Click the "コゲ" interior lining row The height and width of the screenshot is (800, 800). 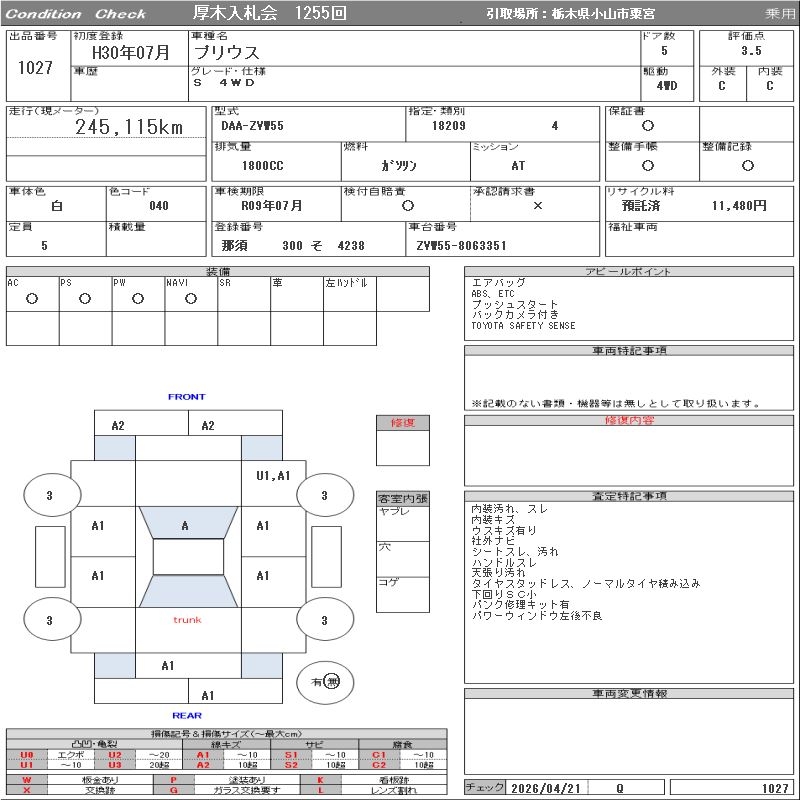tap(403, 594)
